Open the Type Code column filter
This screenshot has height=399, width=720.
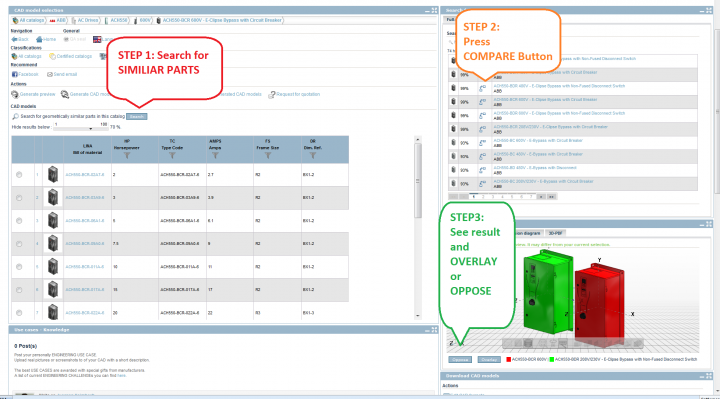172,156
